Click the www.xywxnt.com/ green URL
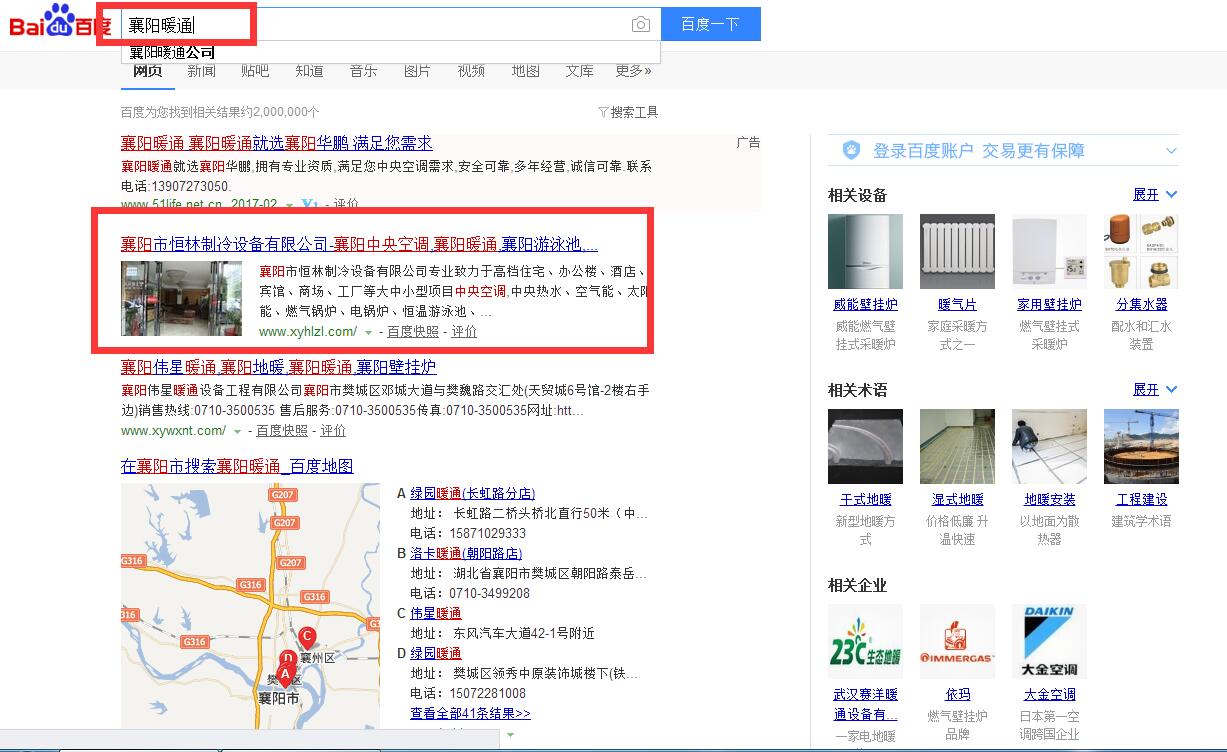 pyautogui.click(x=174, y=431)
